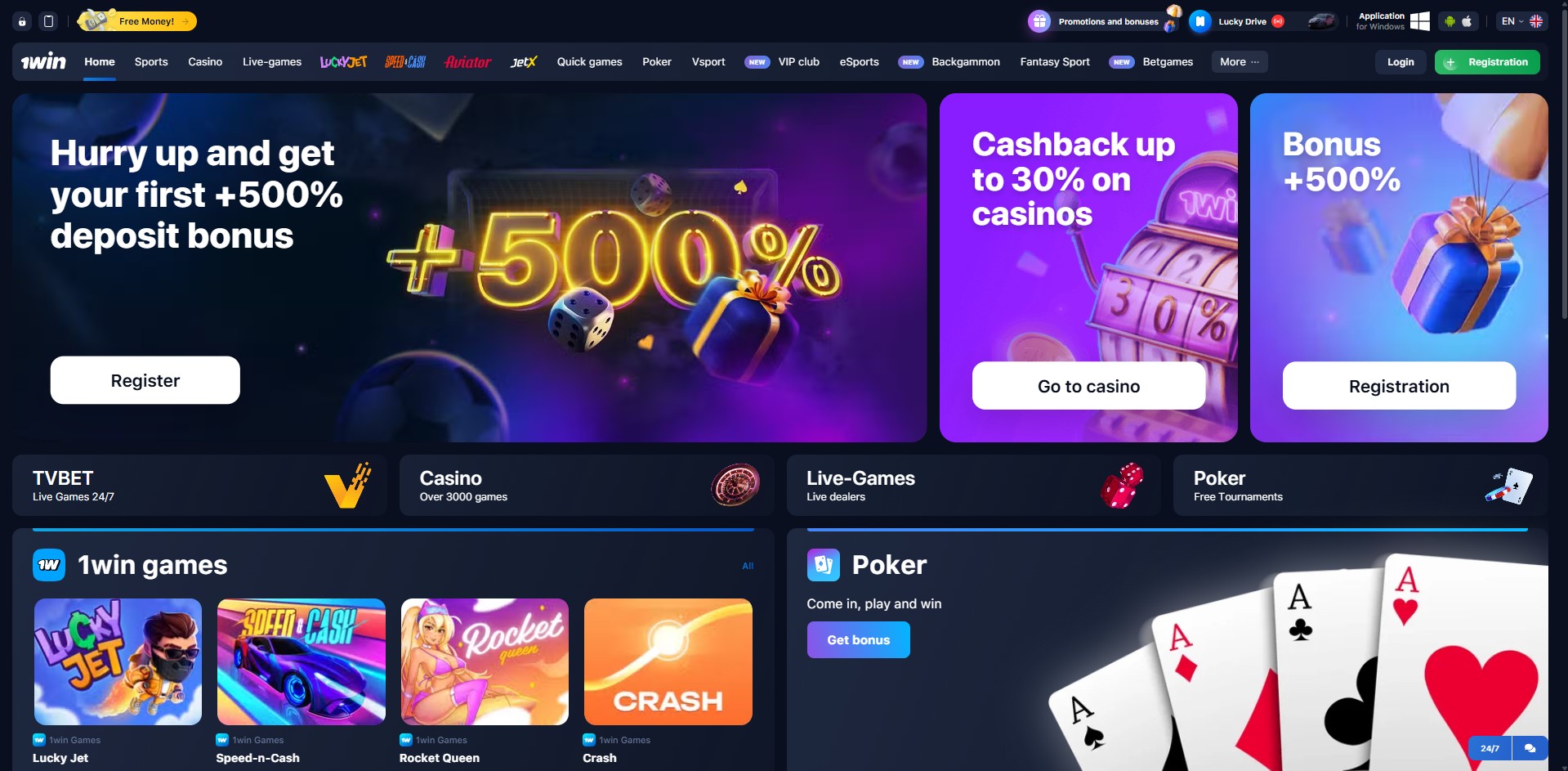Open the Lucky Jet logo link

pyautogui.click(x=343, y=62)
